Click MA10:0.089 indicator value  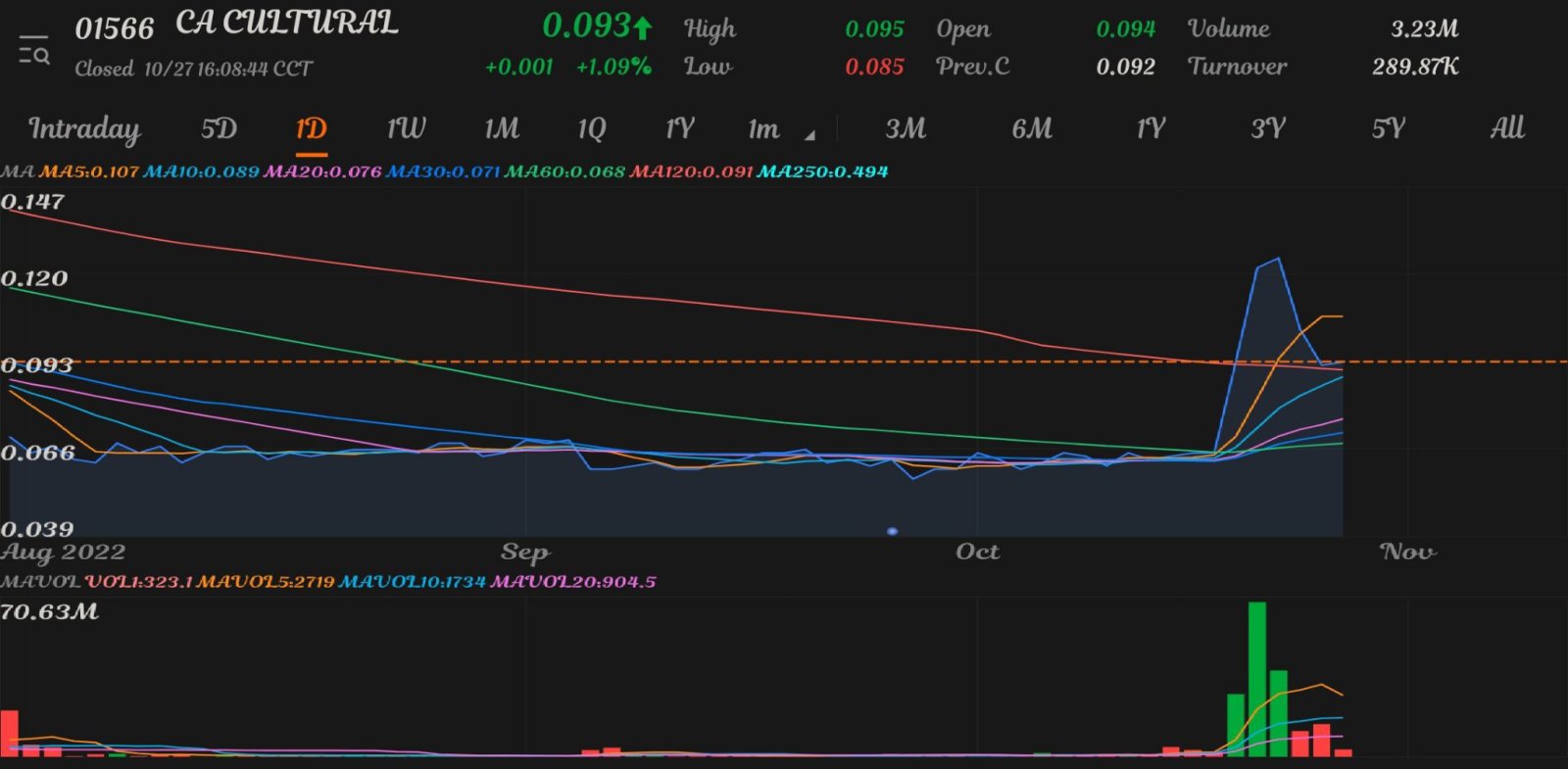pos(201,171)
